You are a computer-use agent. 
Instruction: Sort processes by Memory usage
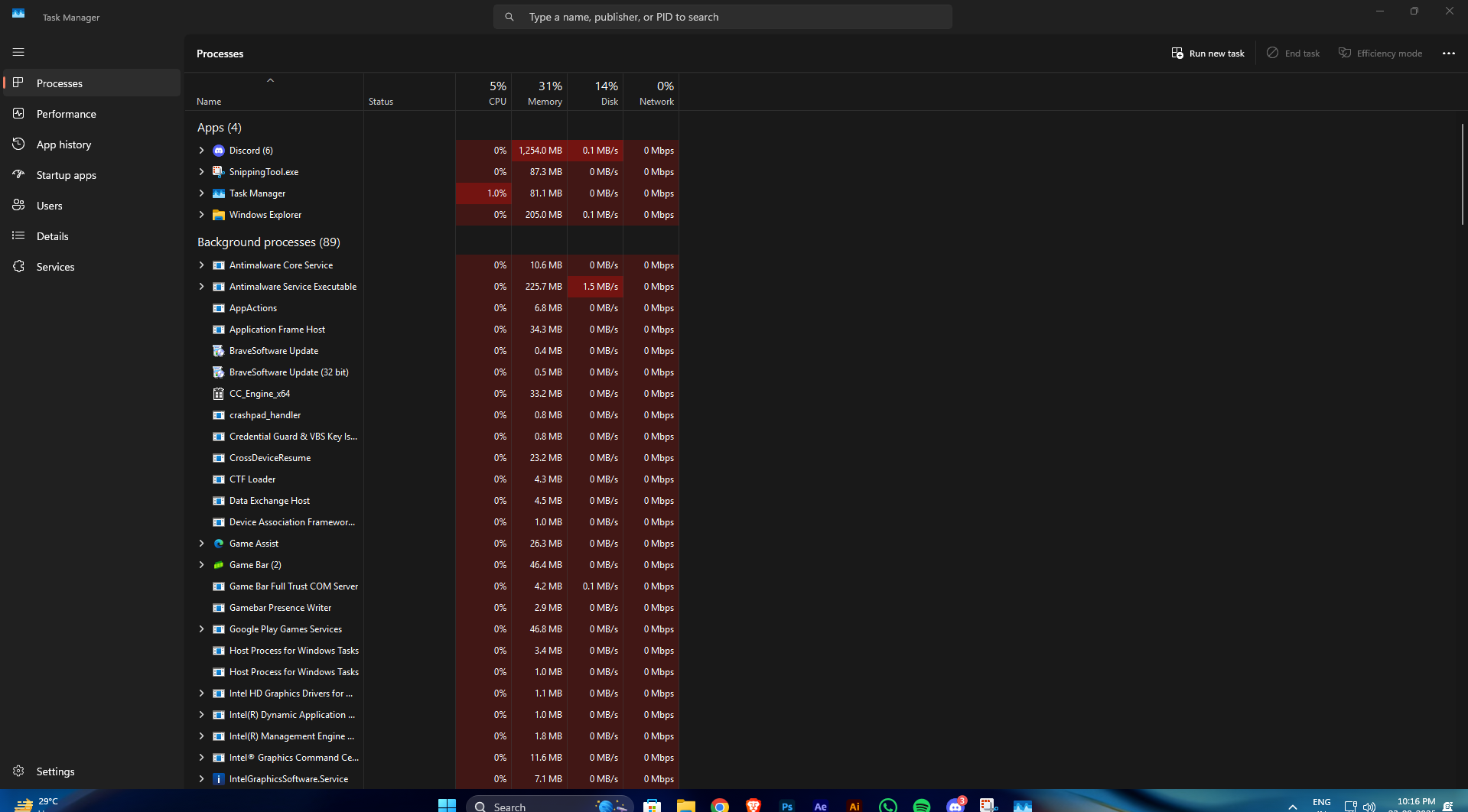coord(539,93)
